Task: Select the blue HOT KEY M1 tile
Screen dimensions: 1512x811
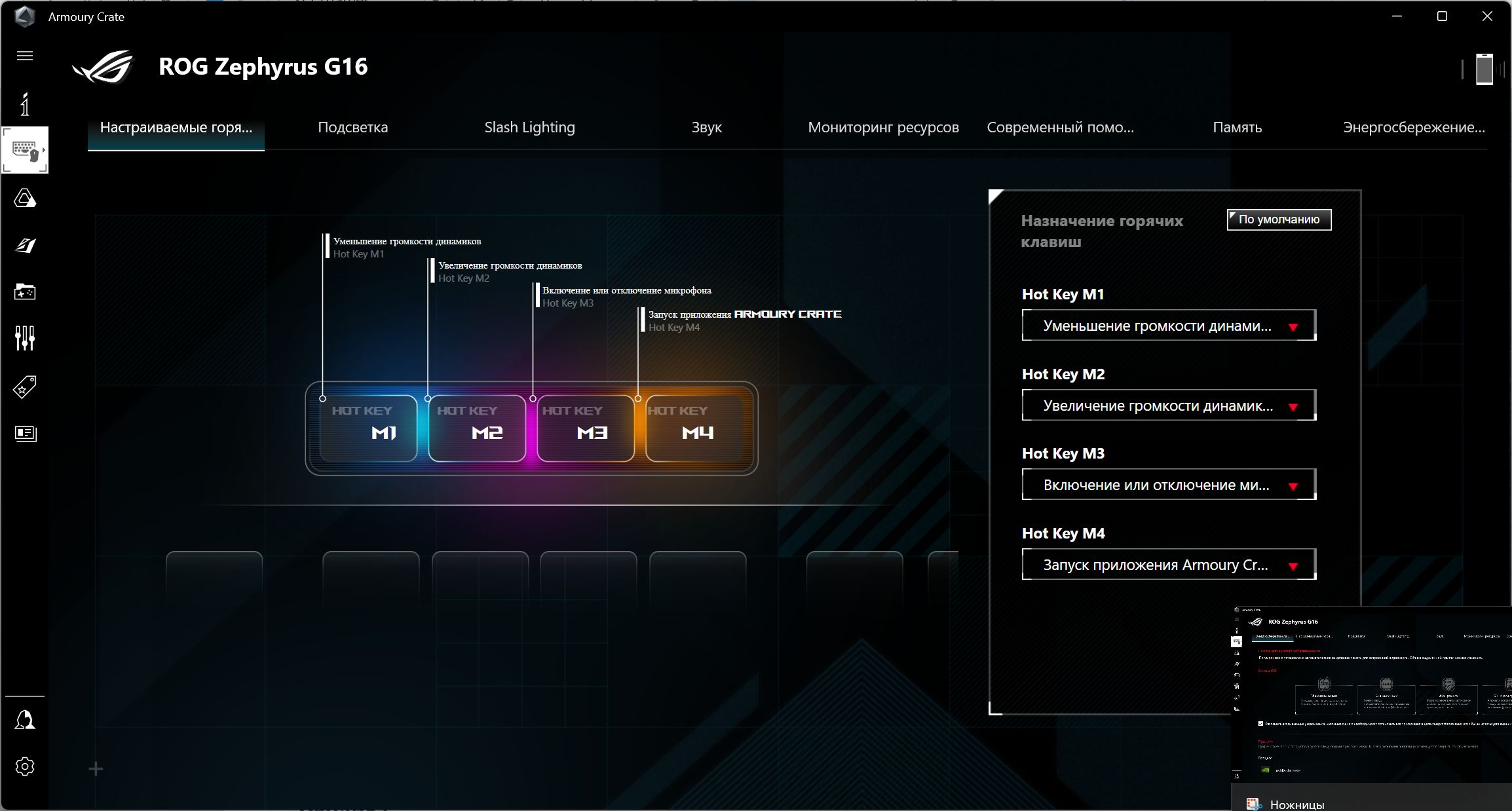Action: click(x=368, y=428)
